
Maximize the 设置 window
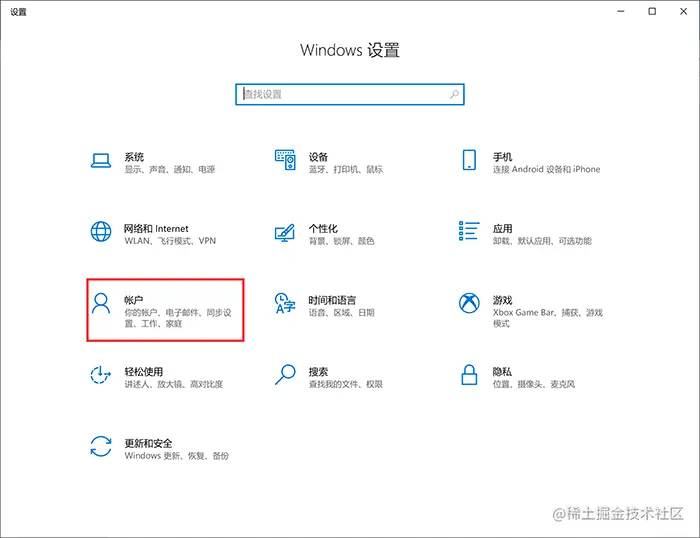click(x=652, y=11)
